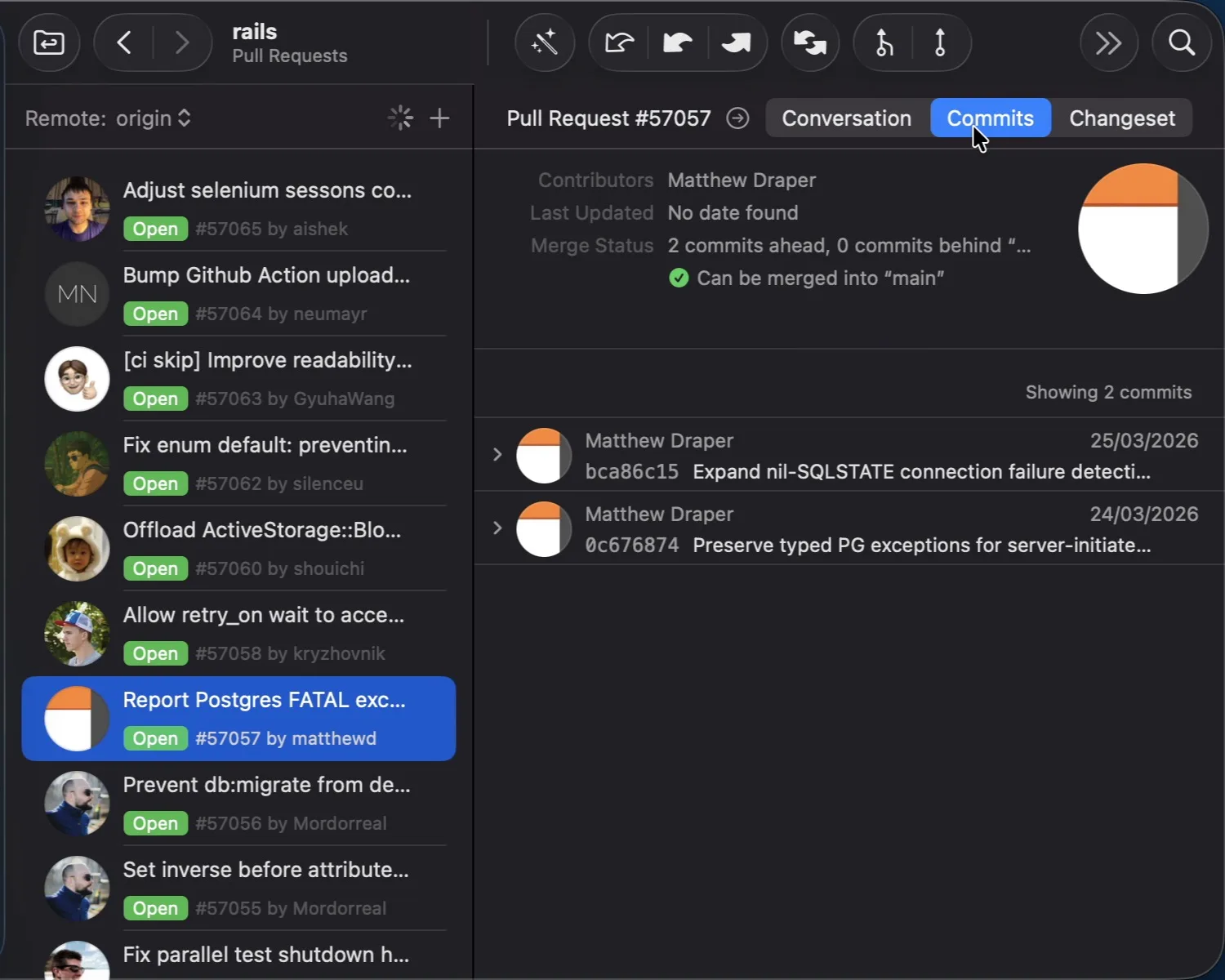Select pull request #57055 by Mordorreal

tap(238, 889)
